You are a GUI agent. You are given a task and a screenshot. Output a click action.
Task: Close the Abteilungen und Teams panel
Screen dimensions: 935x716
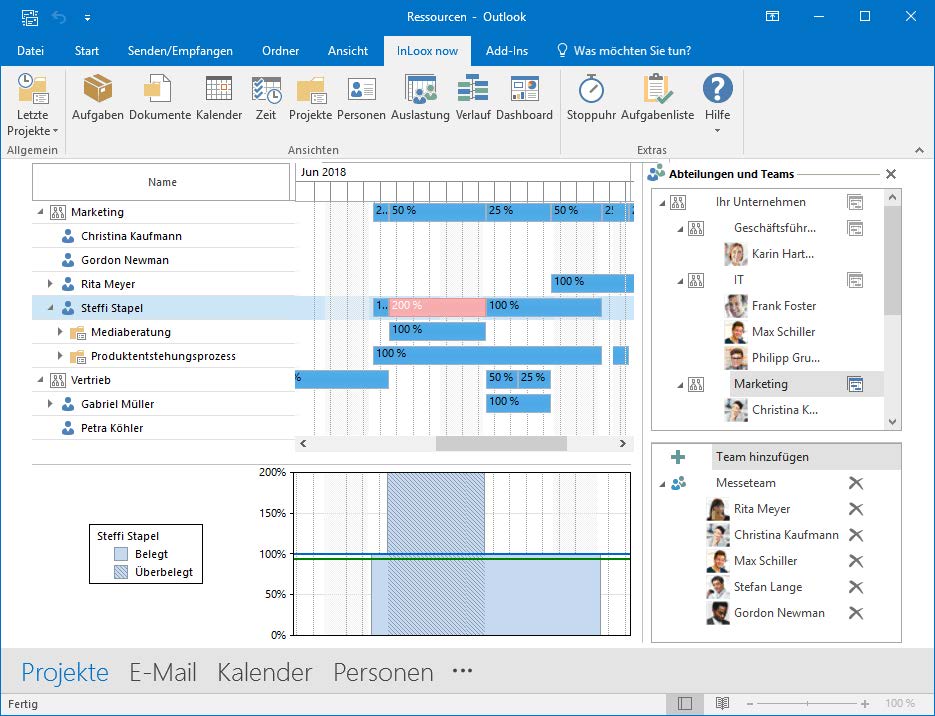coord(891,174)
